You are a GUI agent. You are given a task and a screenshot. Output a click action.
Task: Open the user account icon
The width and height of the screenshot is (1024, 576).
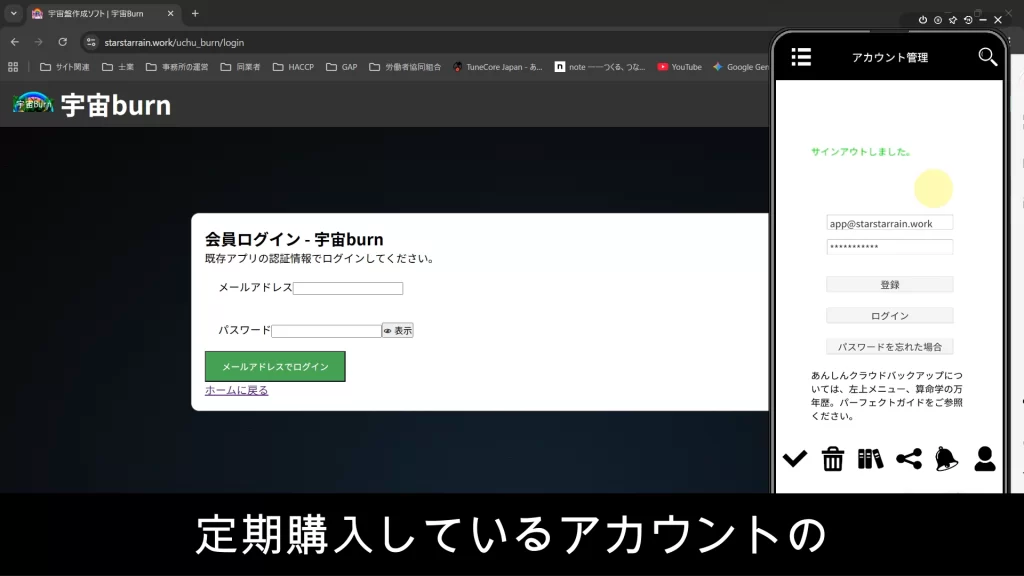(984, 459)
